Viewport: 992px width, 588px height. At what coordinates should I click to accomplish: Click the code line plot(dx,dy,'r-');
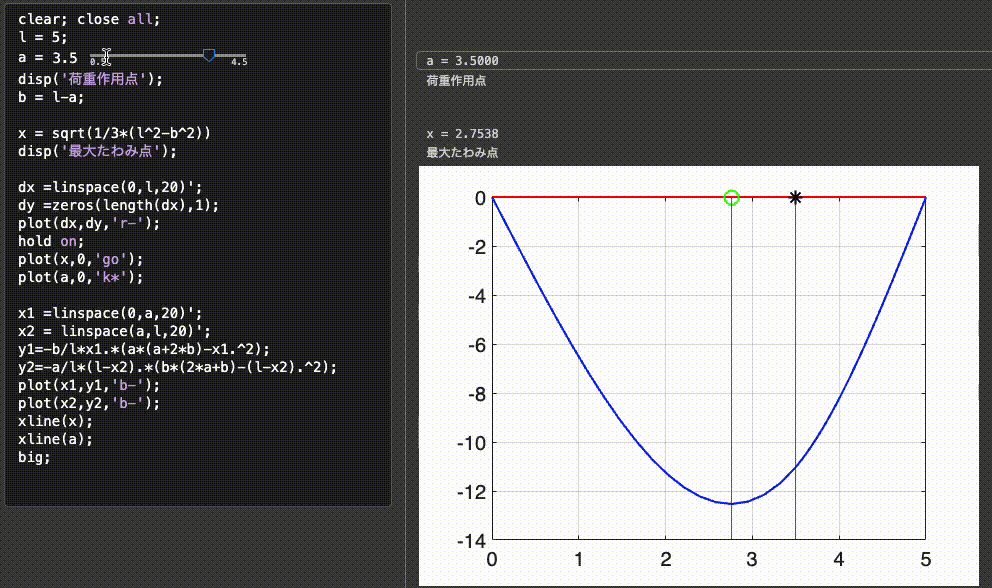(x=89, y=223)
